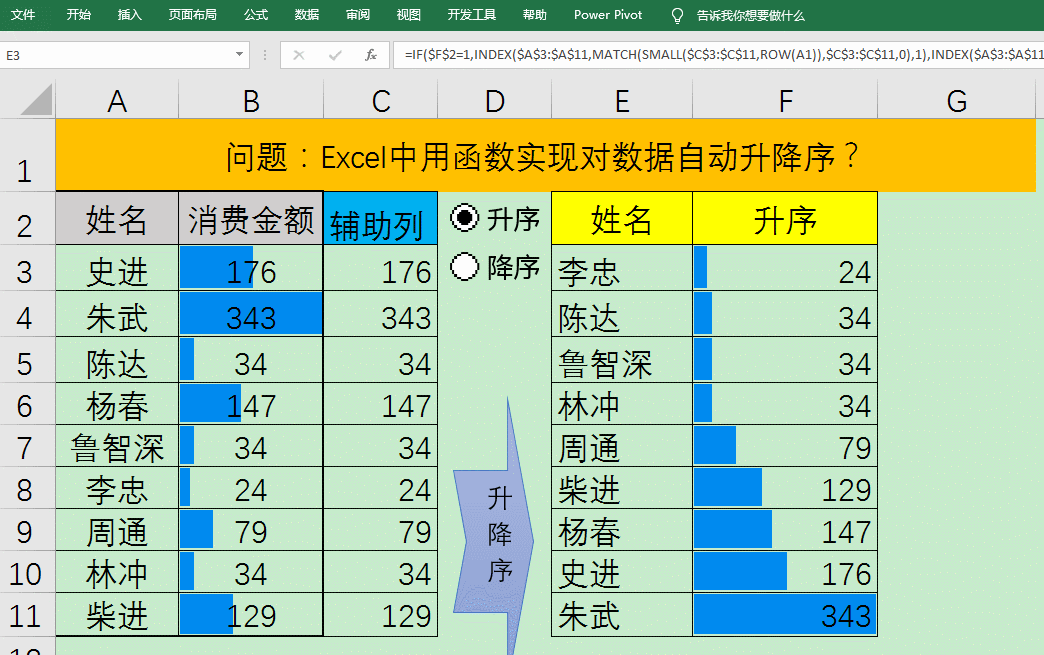The width and height of the screenshot is (1044, 655).
Task: Click cell A4 containing 朱武
Action: [117, 314]
